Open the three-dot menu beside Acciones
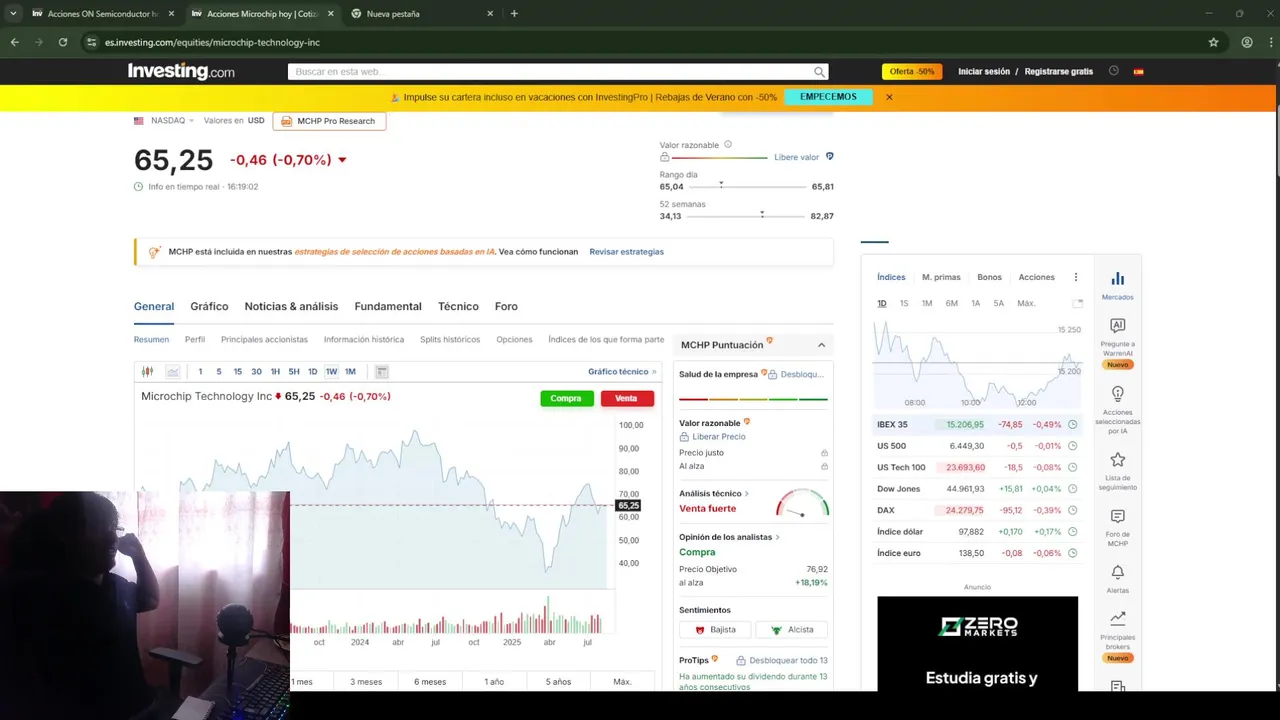This screenshot has width=1280, height=720. [x=1076, y=277]
